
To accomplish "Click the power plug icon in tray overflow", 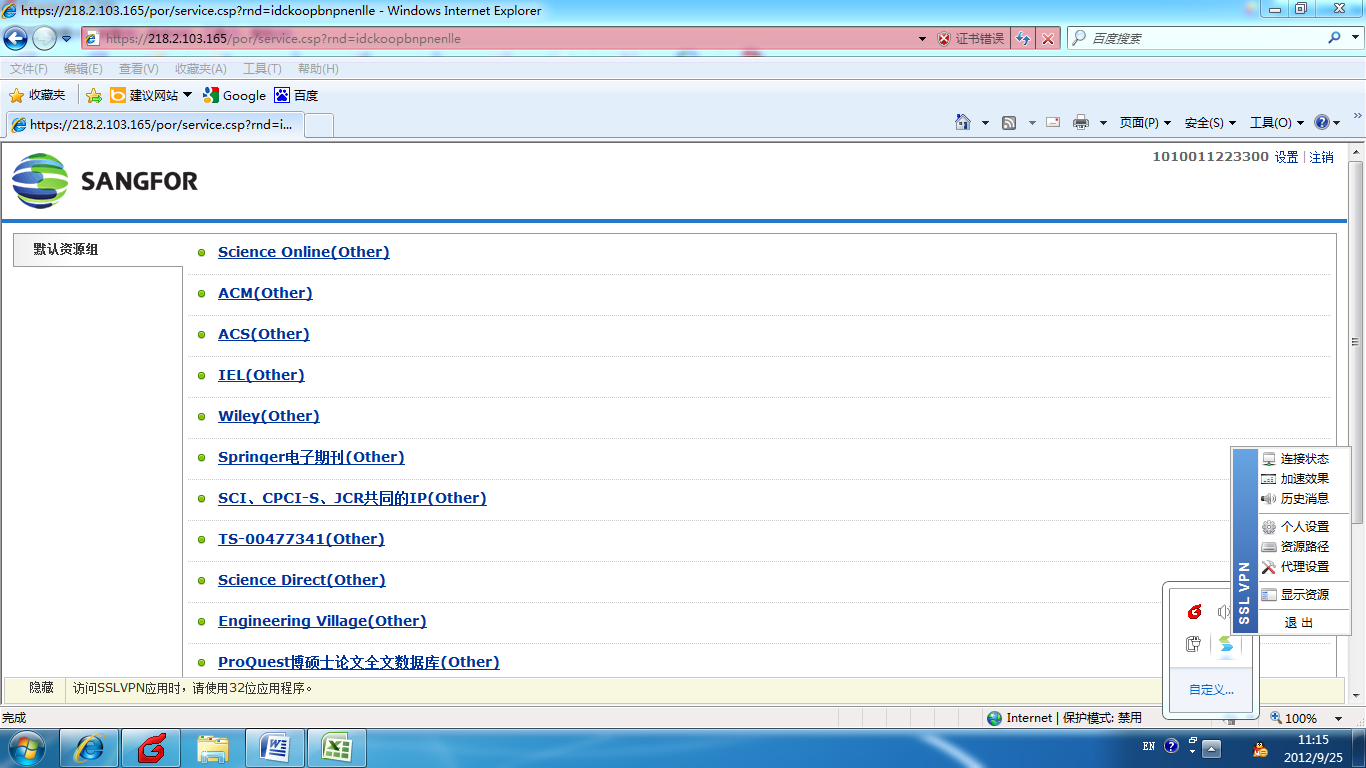I will [x=1194, y=644].
